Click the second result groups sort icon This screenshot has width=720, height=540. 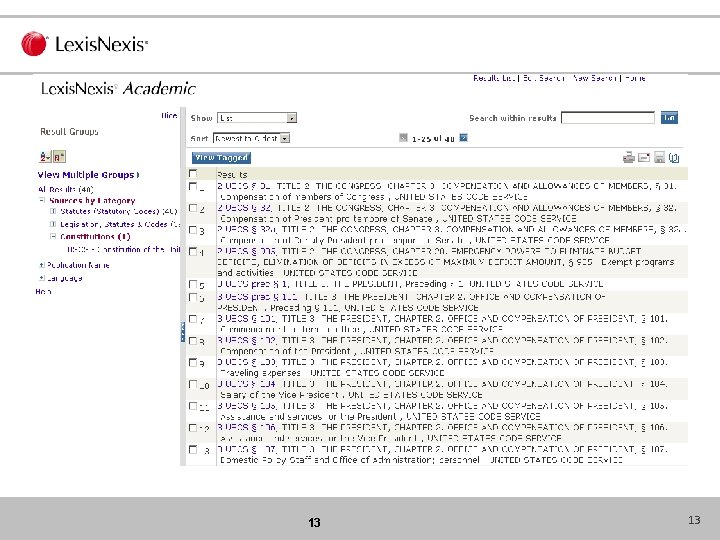point(59,157)
